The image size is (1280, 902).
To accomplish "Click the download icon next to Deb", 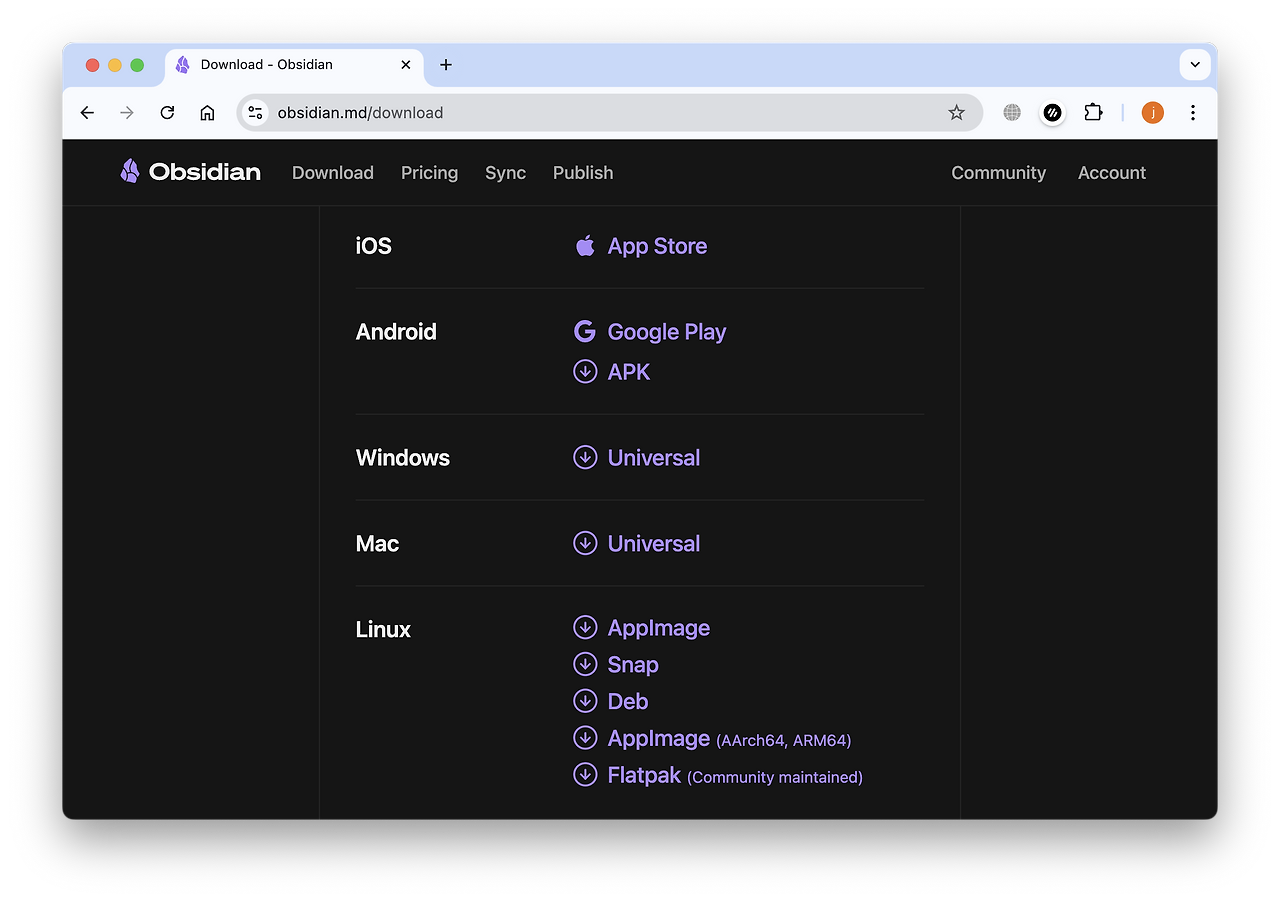I will 585,701.
